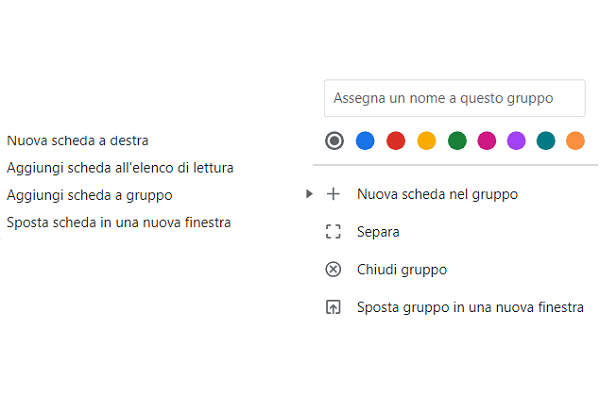Focus the Assegna un nome group field

[x=455, y=98]
